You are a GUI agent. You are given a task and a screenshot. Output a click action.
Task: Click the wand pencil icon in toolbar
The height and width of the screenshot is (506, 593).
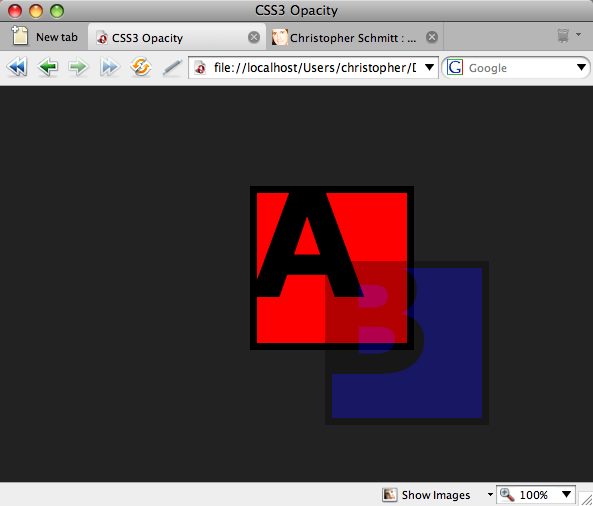tap(172, 68)
